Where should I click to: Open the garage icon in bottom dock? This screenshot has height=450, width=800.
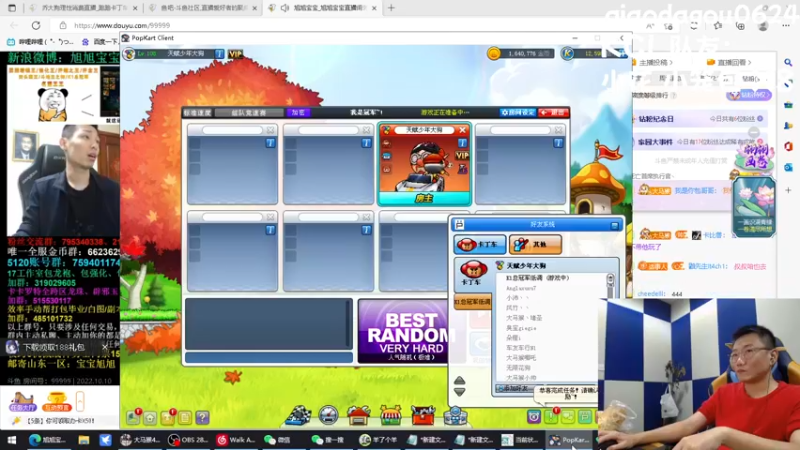tap(359, 415)
